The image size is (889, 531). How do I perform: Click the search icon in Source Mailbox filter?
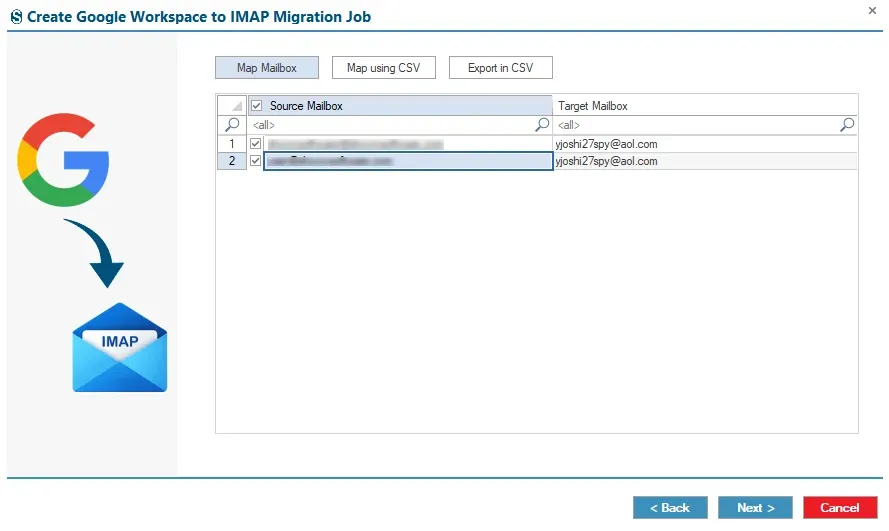(542, 124)
